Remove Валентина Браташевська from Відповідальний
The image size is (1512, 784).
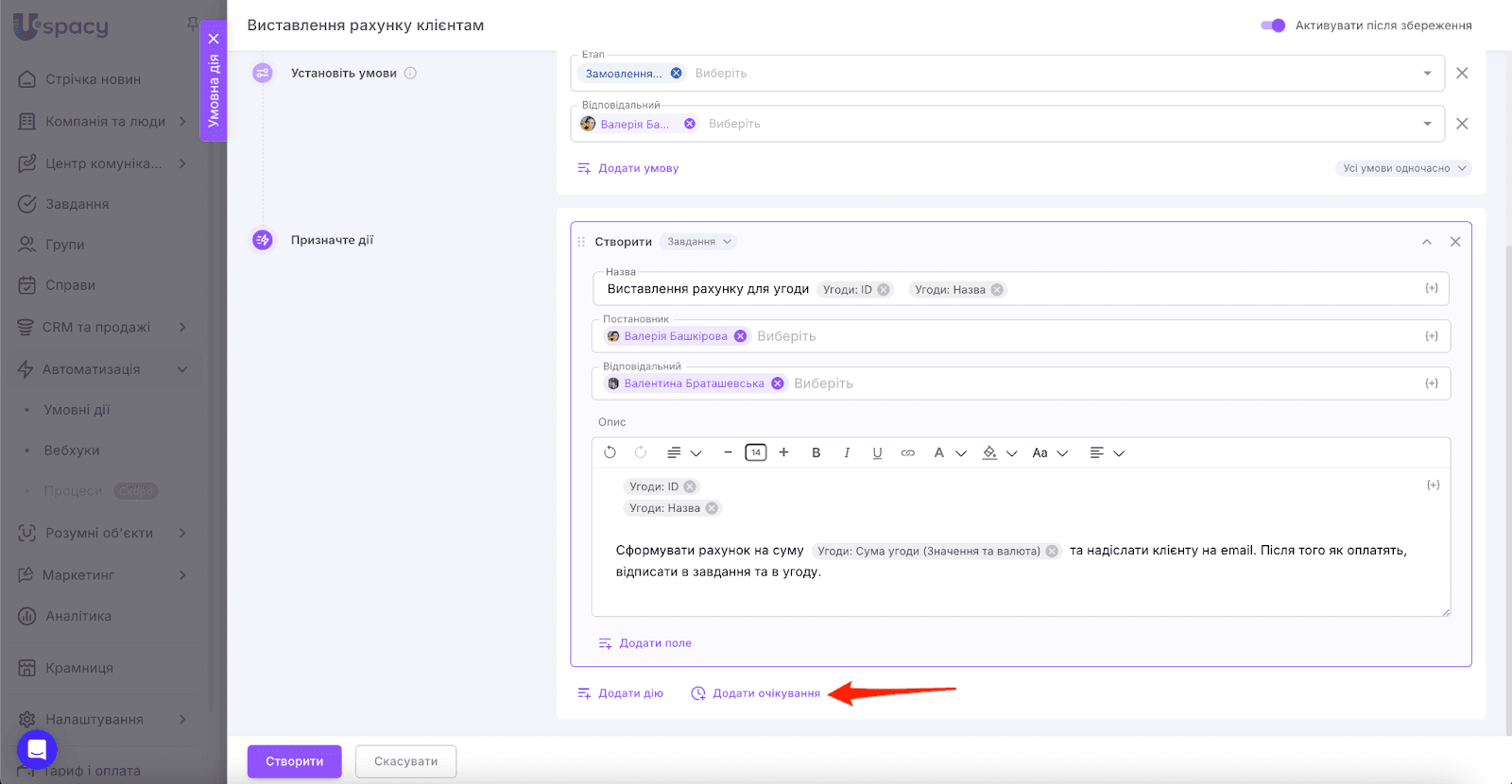coord(778,383)
